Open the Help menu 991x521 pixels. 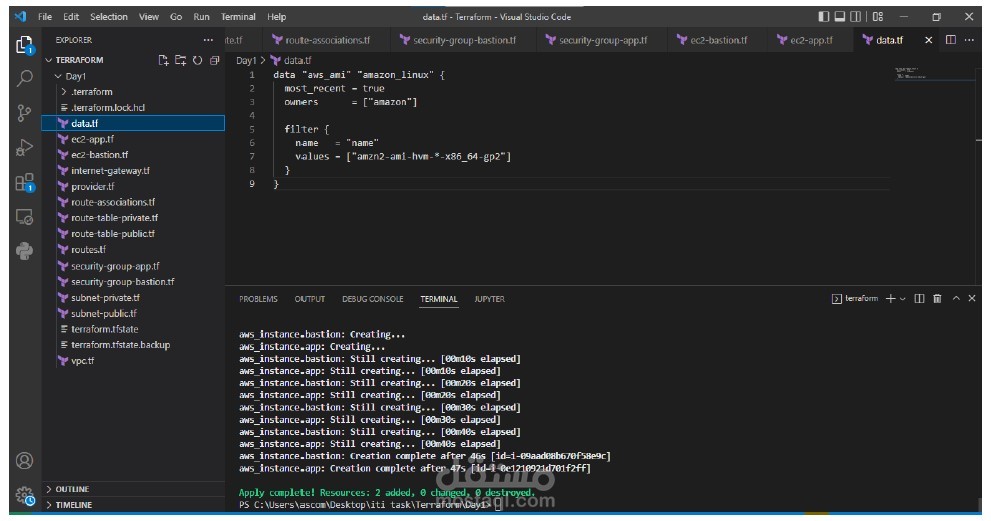(276, 17)
